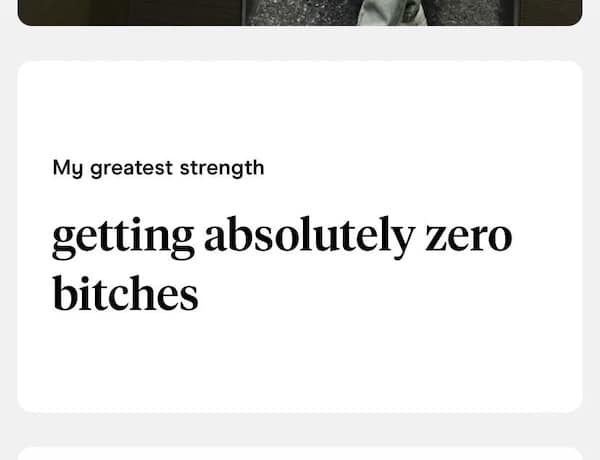Viewport: 600px width, 460px height.
Task: Click the last word on the answer's second line
Action: pyautogui.click(x=125, y=294)
